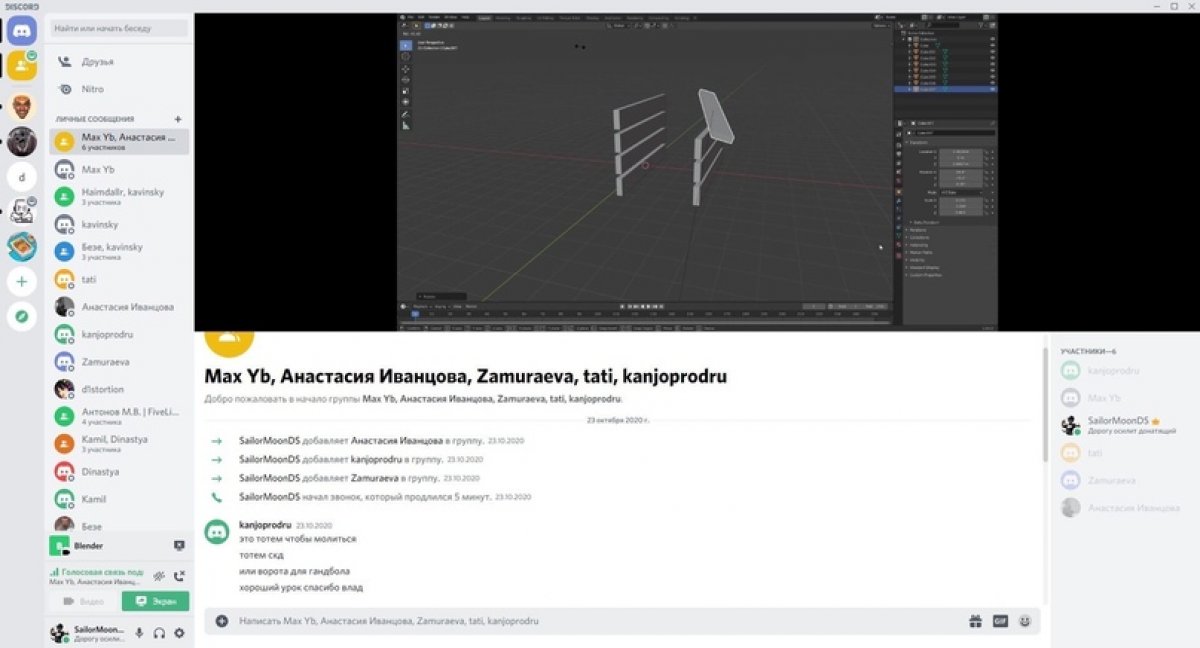
Task: Create a new DM with plus icon
Action: point(178,118)
